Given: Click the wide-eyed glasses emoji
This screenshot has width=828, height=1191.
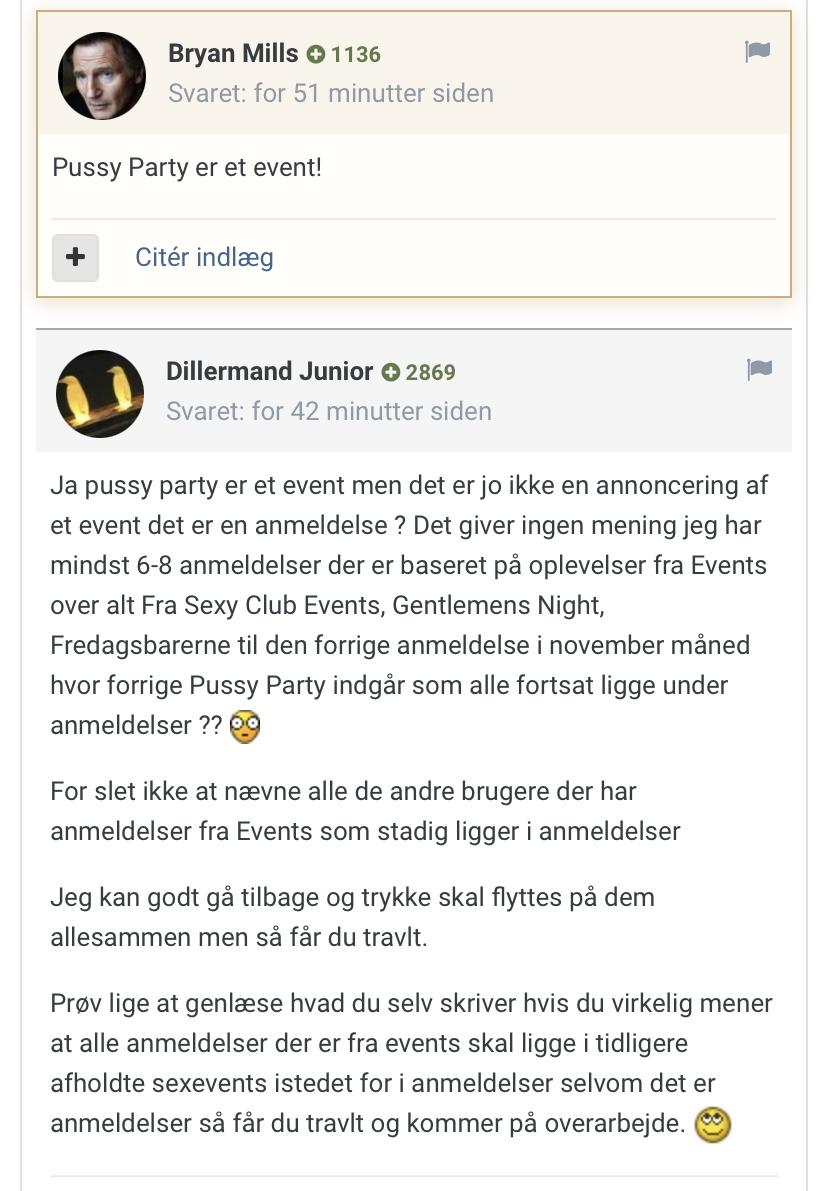Looking at the screenshot, I should (245, 727).
